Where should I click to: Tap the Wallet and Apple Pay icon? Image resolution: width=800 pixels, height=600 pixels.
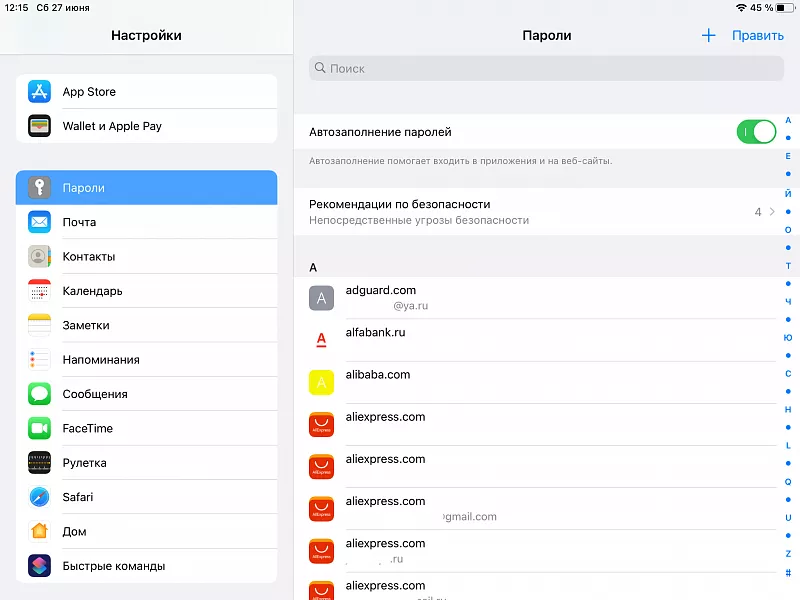tap(40, 126)
